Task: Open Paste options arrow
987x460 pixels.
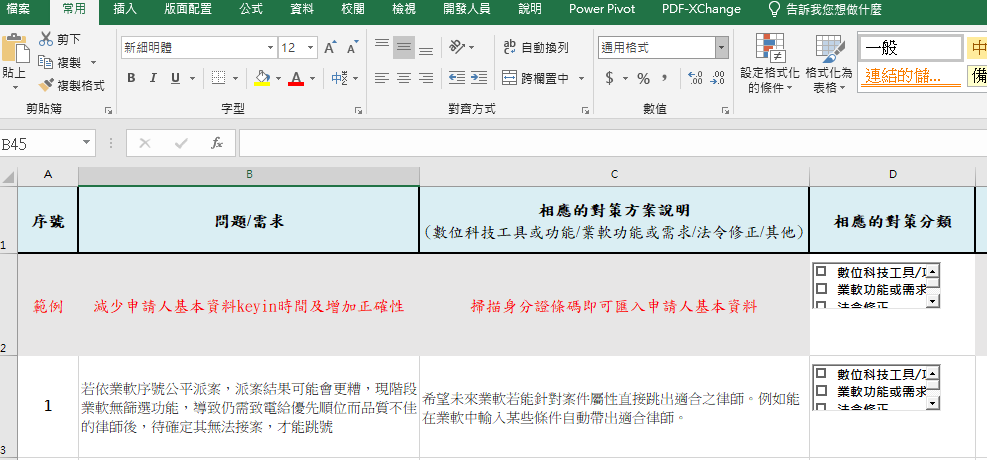Action: tap(16, 87)
